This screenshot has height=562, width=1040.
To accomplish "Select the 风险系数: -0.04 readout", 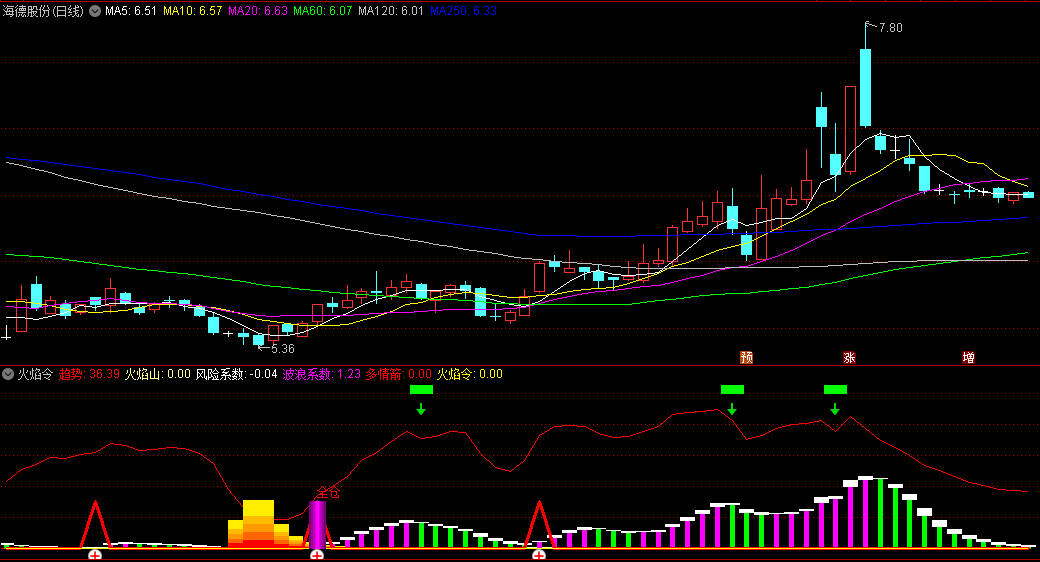I will point(236,374).
